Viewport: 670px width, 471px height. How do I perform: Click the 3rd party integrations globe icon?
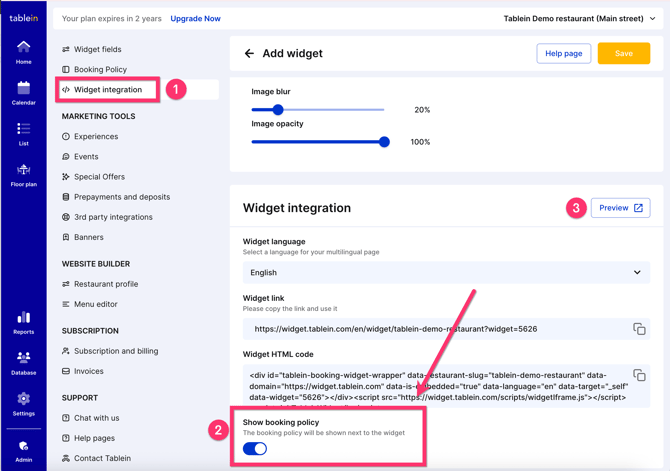[x=65, y=217]
